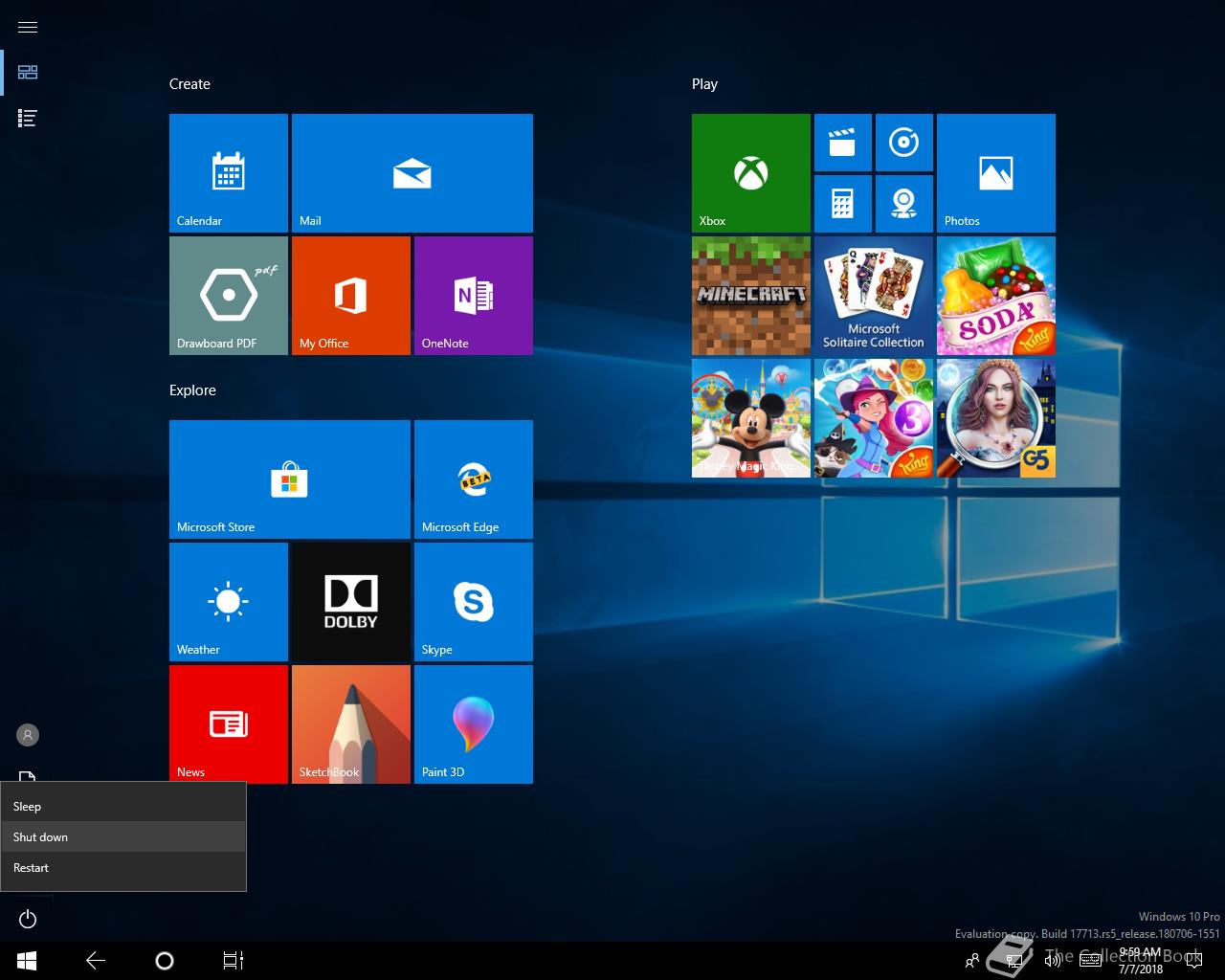Open the Skype tile
The width and height of the screenshot is (1225, 980).
pos(474,602)
